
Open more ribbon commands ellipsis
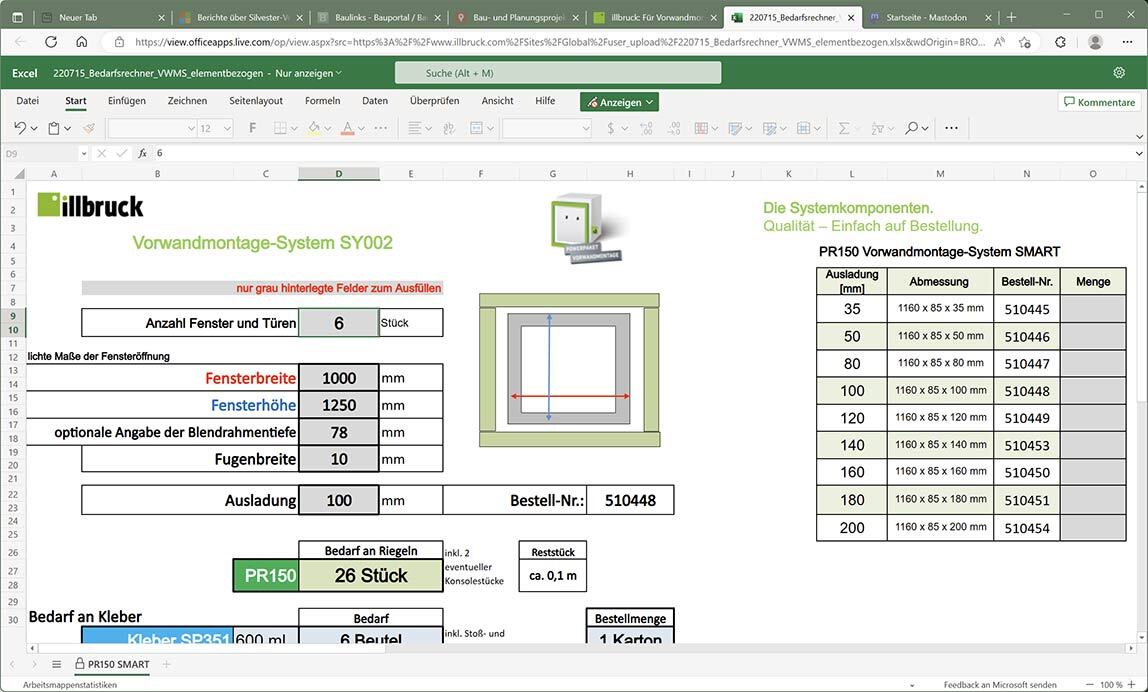click(x=951, y=128)
